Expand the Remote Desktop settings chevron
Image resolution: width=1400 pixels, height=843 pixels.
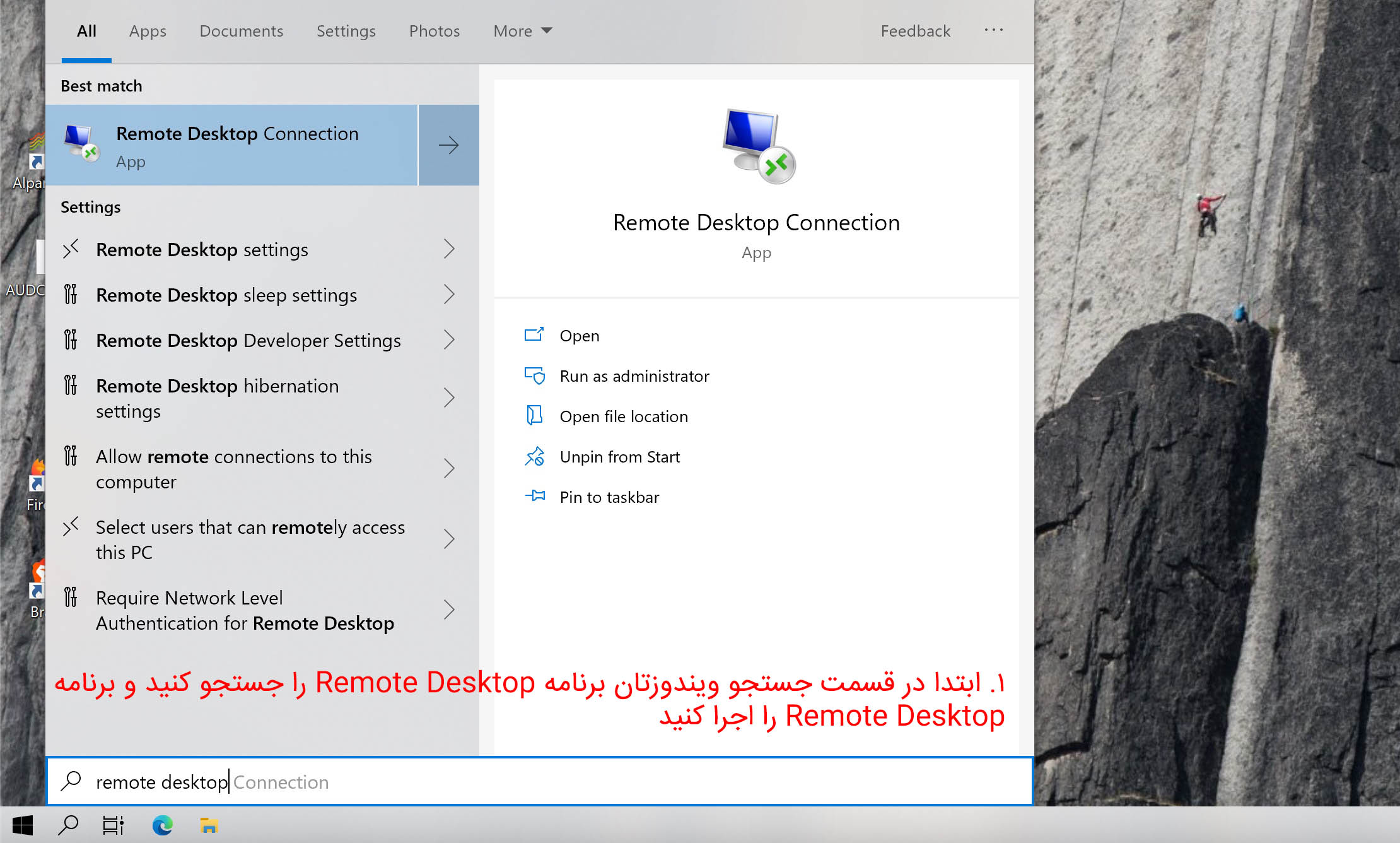coord(448,249)
